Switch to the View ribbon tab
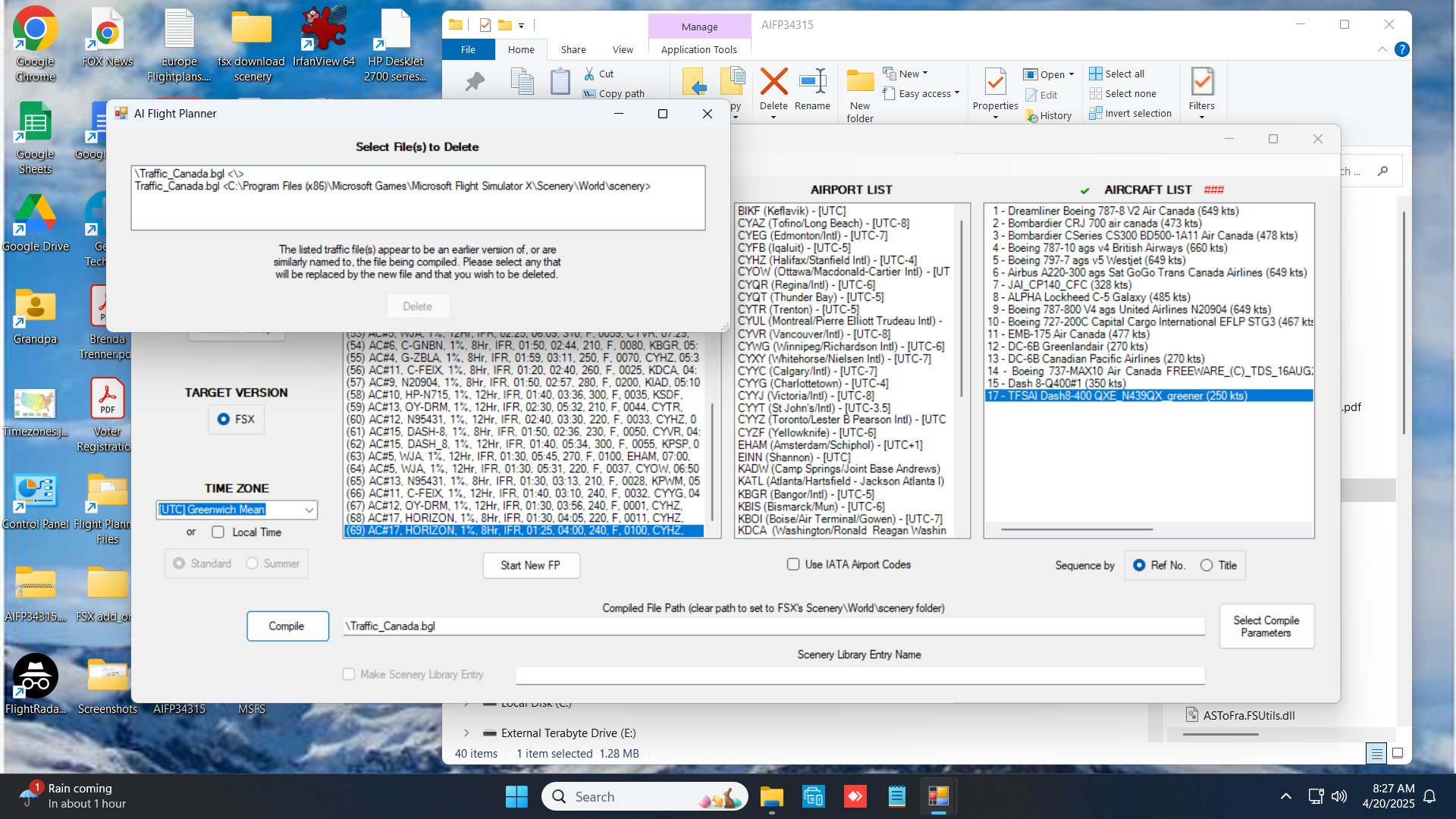The image size is (1456, 819). pyautogui.click(x=623, y=50)
